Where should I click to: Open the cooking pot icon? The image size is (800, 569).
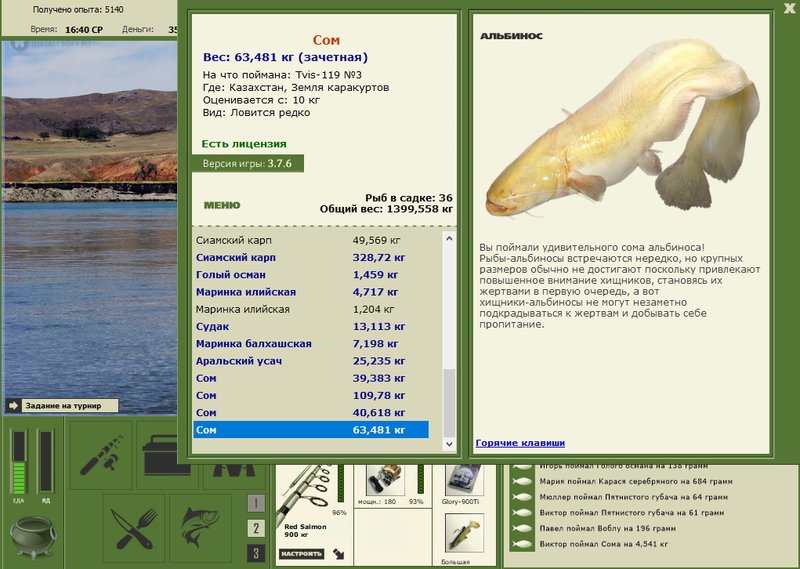33,537
